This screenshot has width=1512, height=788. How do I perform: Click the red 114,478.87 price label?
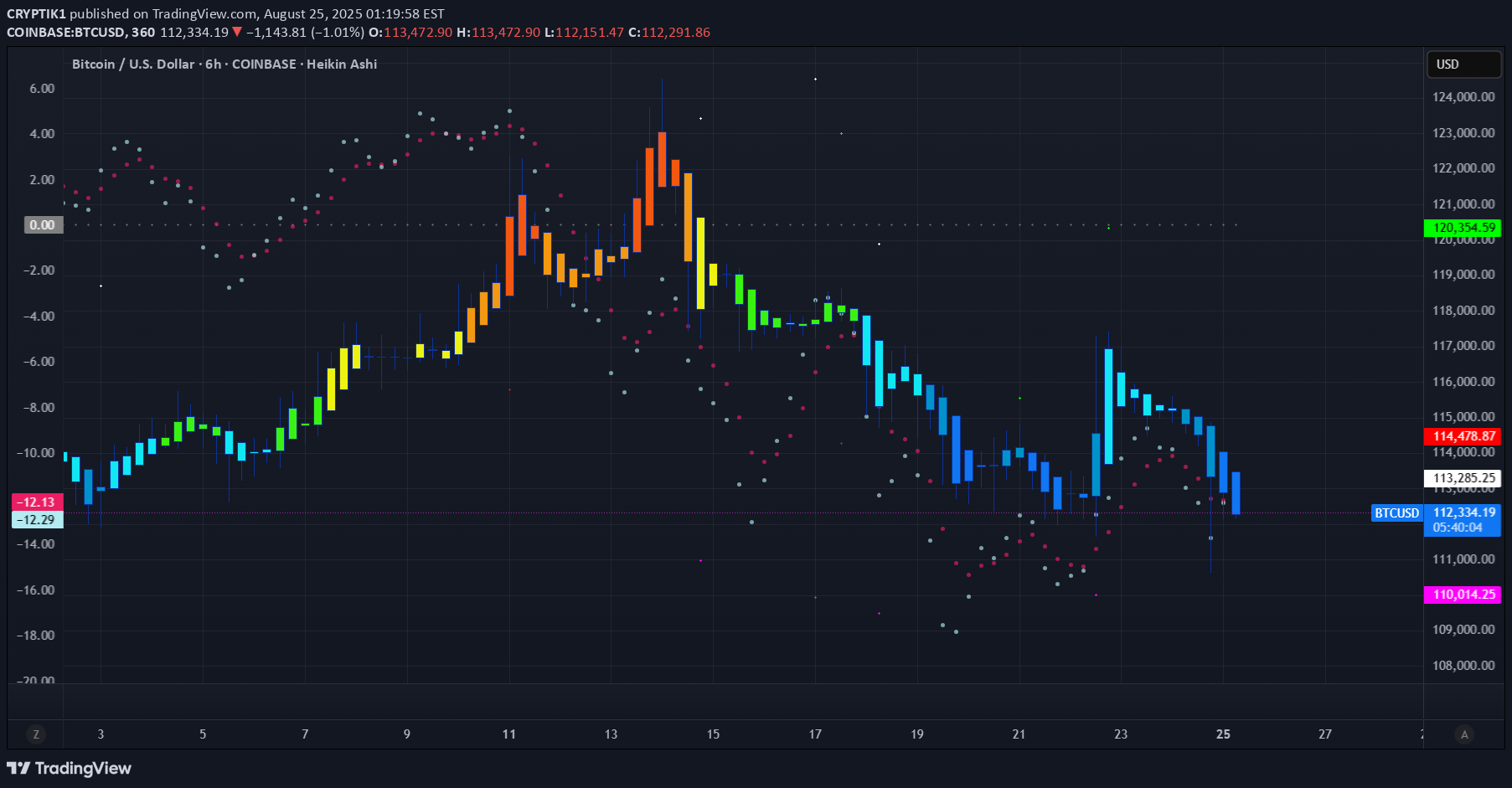pos(1463,435)
